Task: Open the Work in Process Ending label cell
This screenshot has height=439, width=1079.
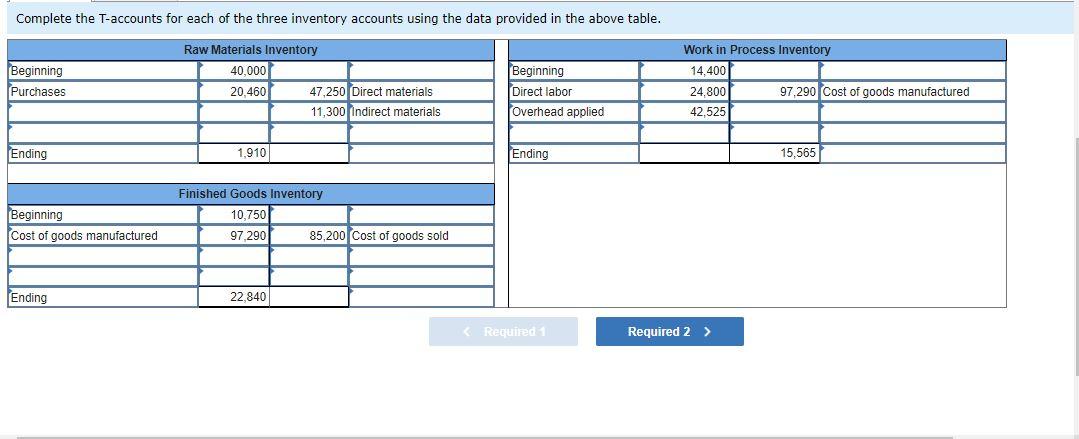Action: point(574,153)
